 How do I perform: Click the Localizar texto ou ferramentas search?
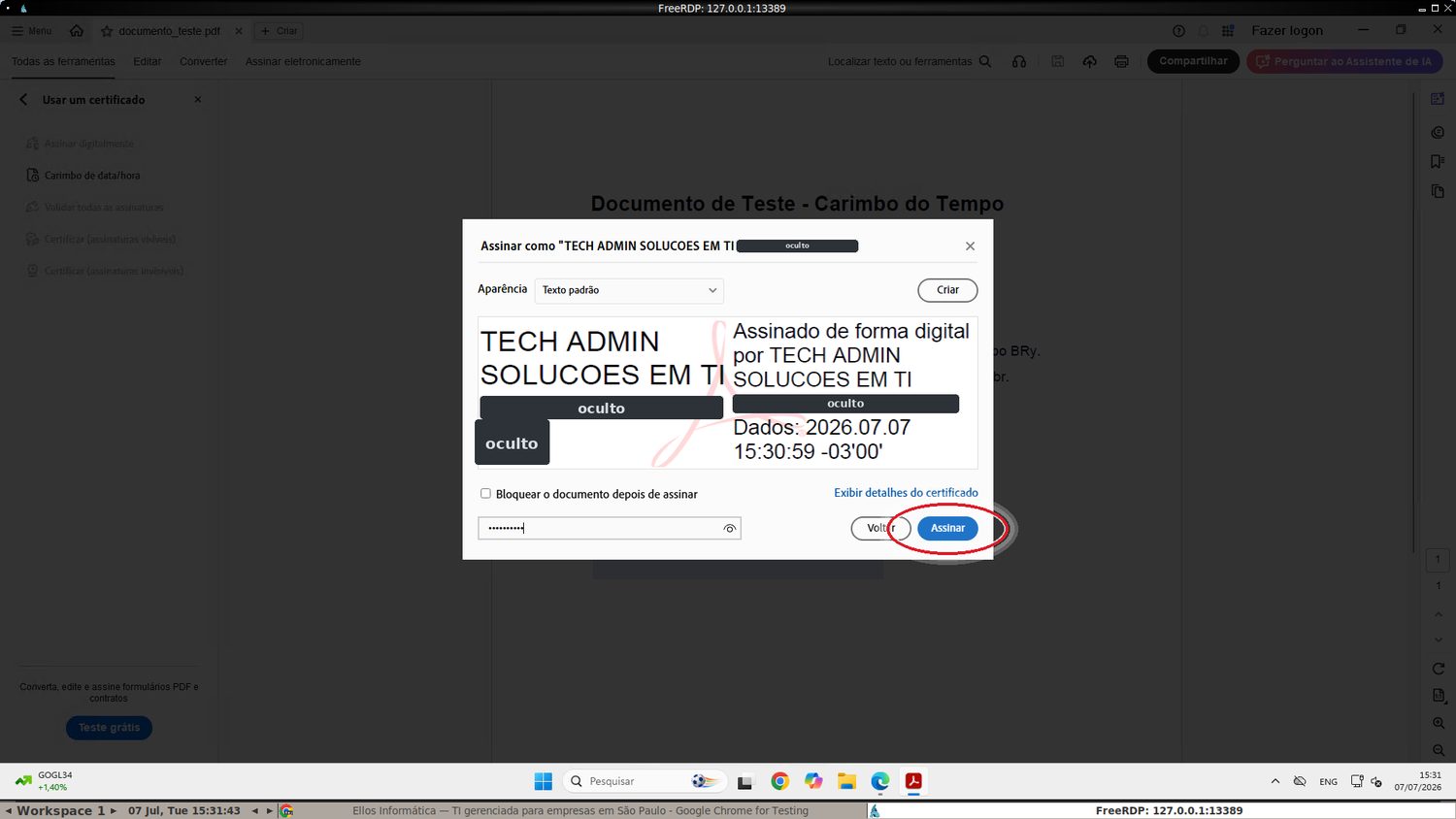[910, 61]
